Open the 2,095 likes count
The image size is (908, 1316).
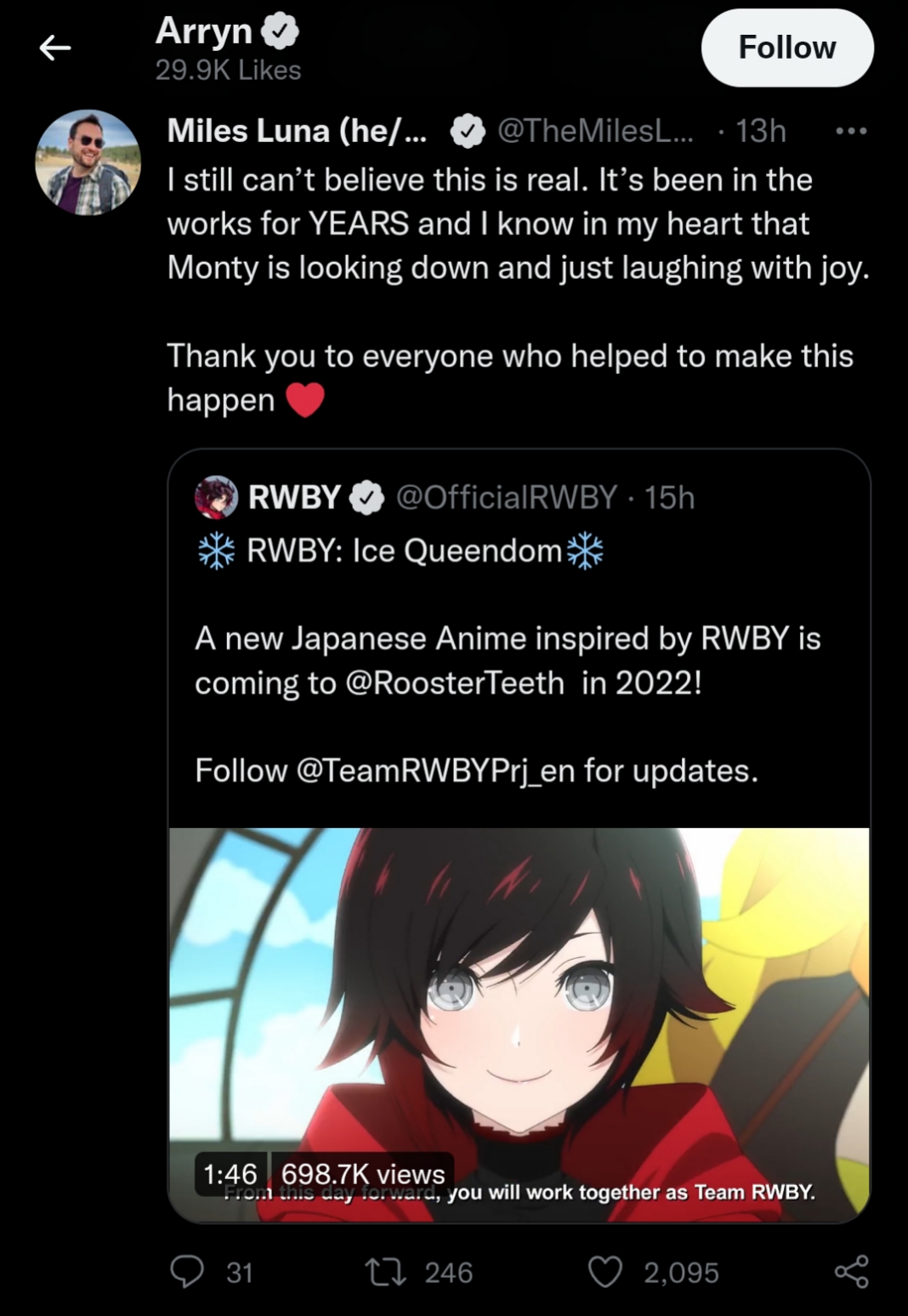(x=681, y=1273)
